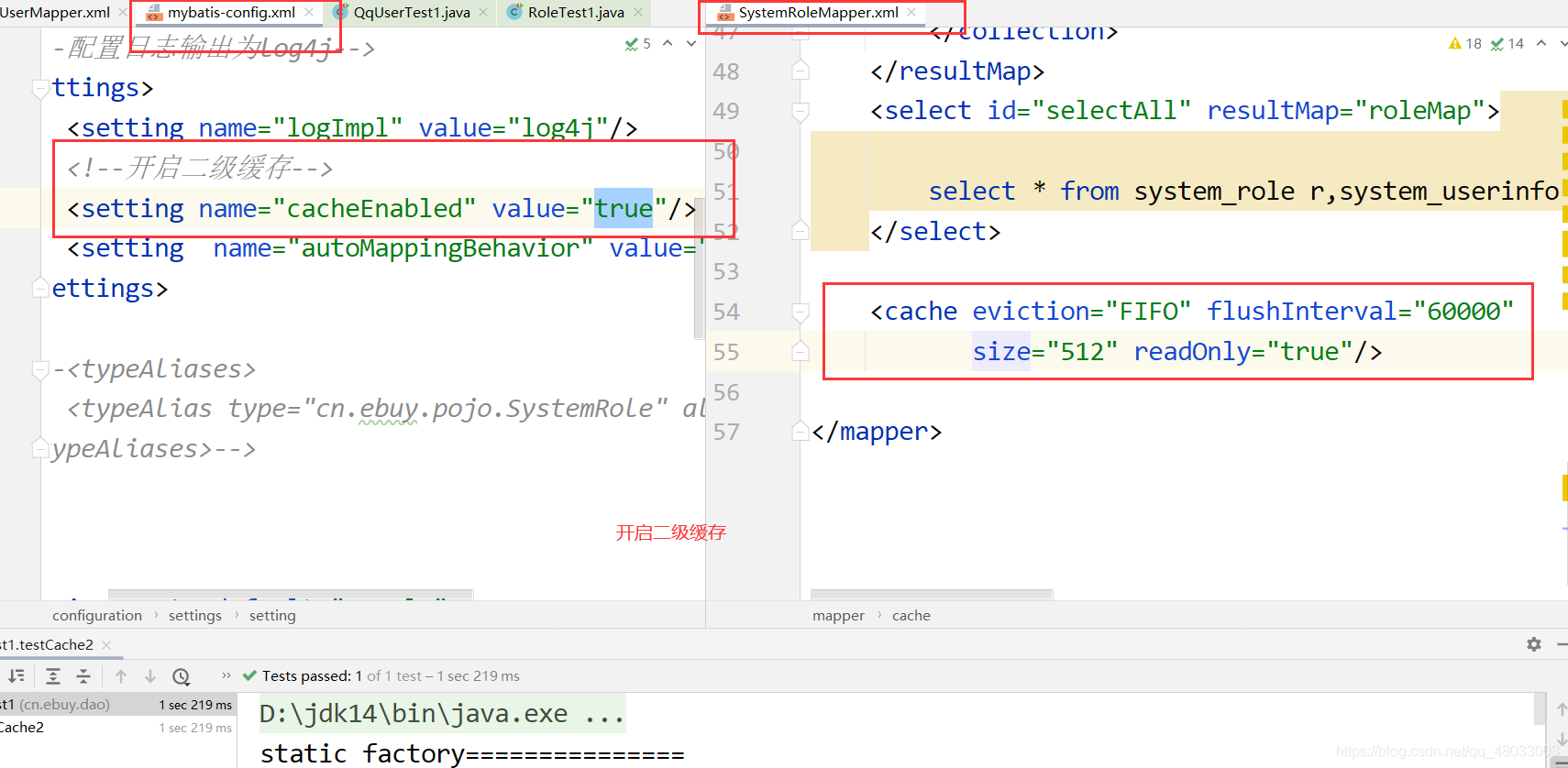
Task: Click the mapper breadcrumb
Action: 838,615
